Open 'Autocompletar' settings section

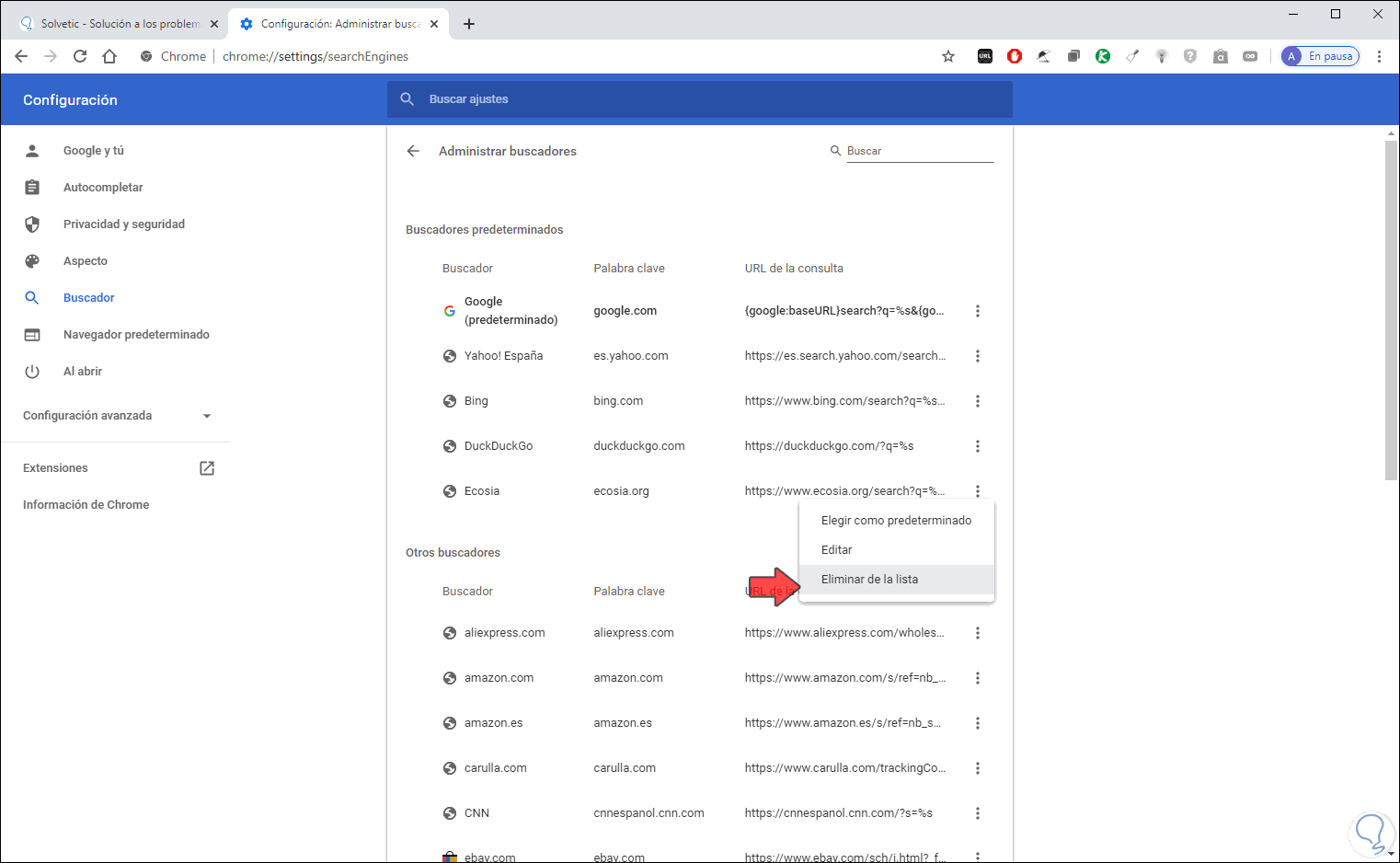[x=103, y=188]
